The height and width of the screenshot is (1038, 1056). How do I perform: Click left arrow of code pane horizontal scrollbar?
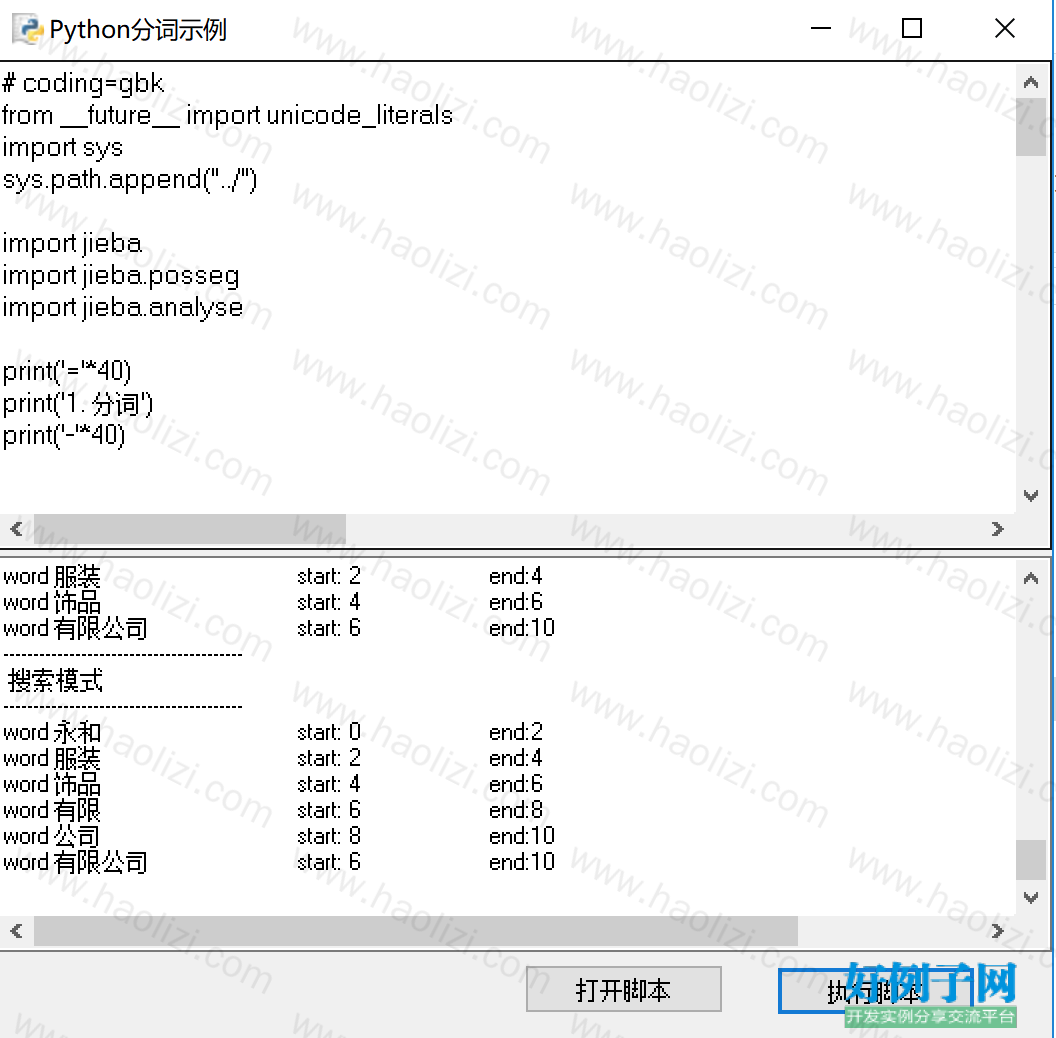17,529
